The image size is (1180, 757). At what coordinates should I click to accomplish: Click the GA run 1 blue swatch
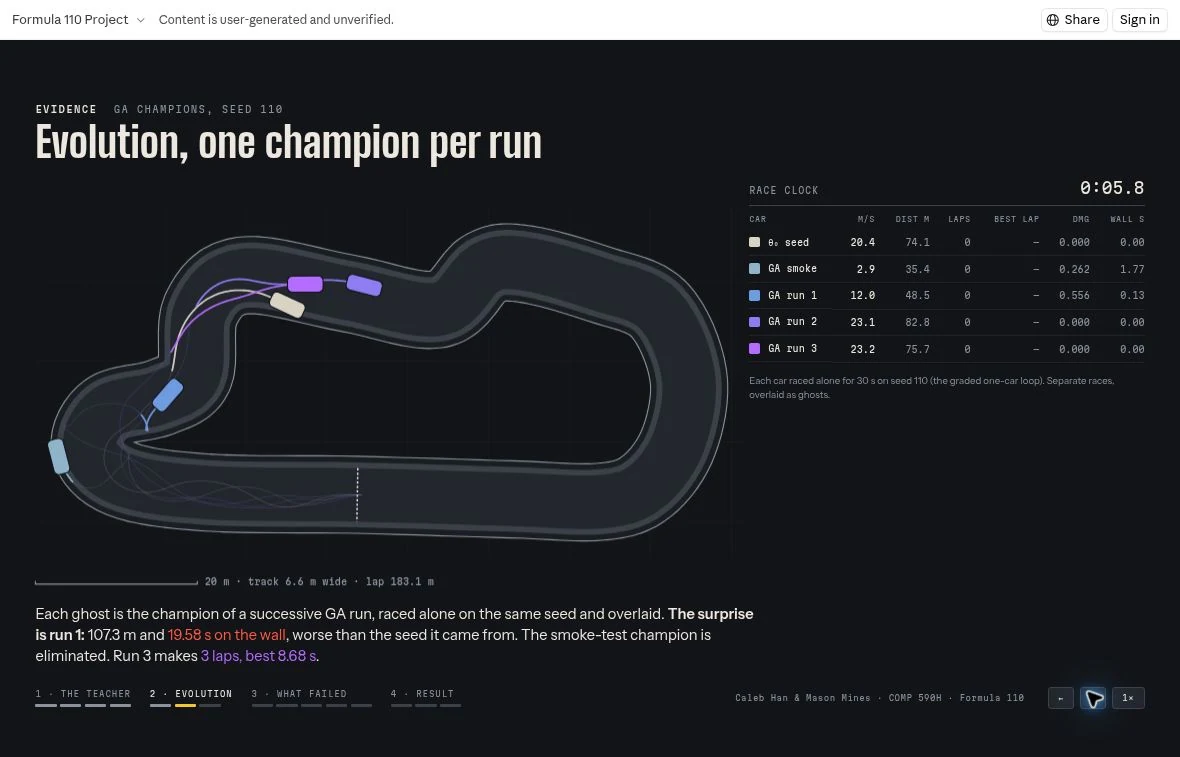[x=754, y=296]
